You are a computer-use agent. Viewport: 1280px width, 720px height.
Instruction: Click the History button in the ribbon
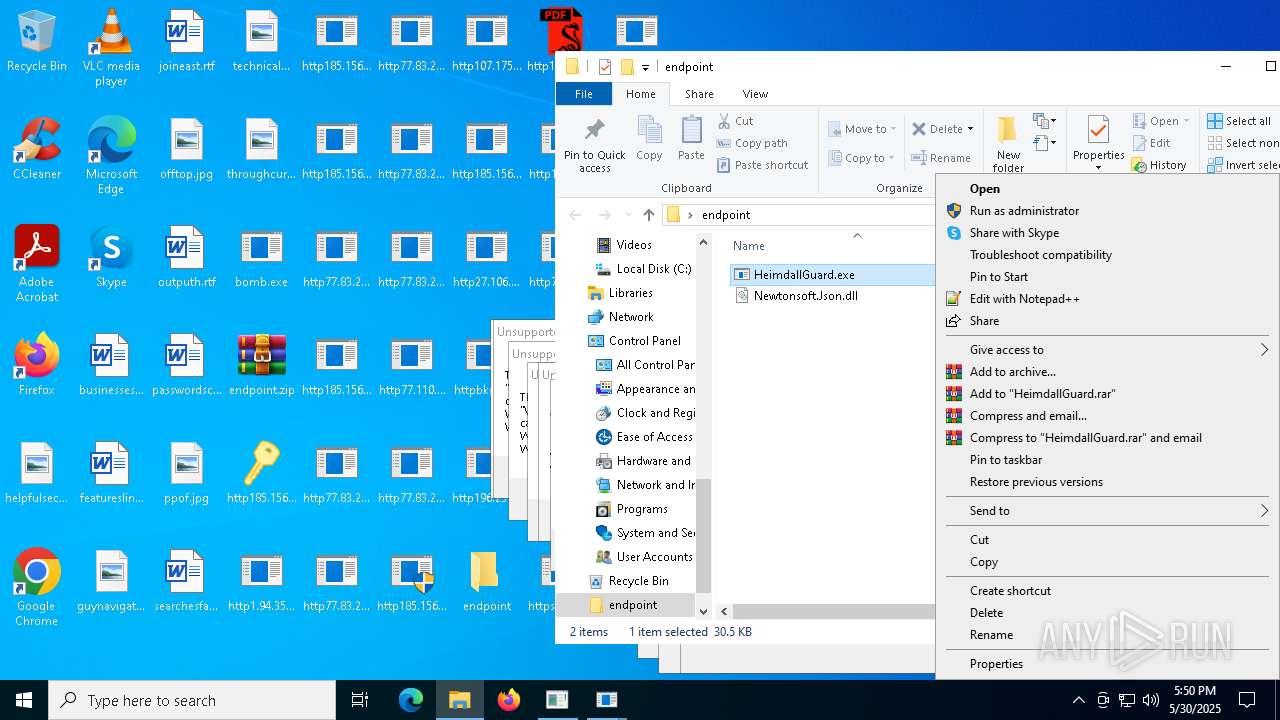[1159, 165]
